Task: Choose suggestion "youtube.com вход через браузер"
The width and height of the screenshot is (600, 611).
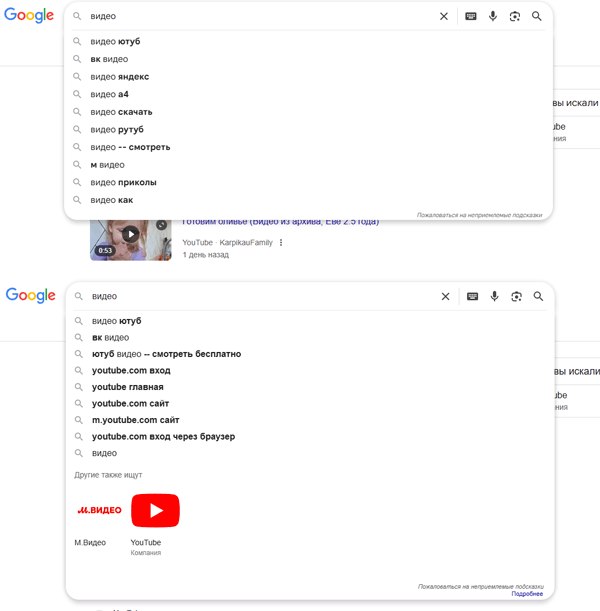Action: pyautogui.click(x=310, y=436)
